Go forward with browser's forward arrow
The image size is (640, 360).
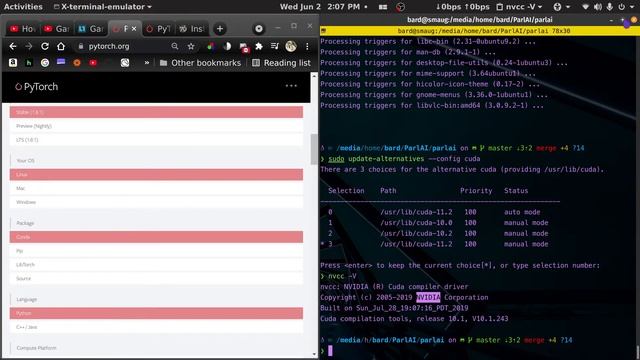tap(29, 47)
